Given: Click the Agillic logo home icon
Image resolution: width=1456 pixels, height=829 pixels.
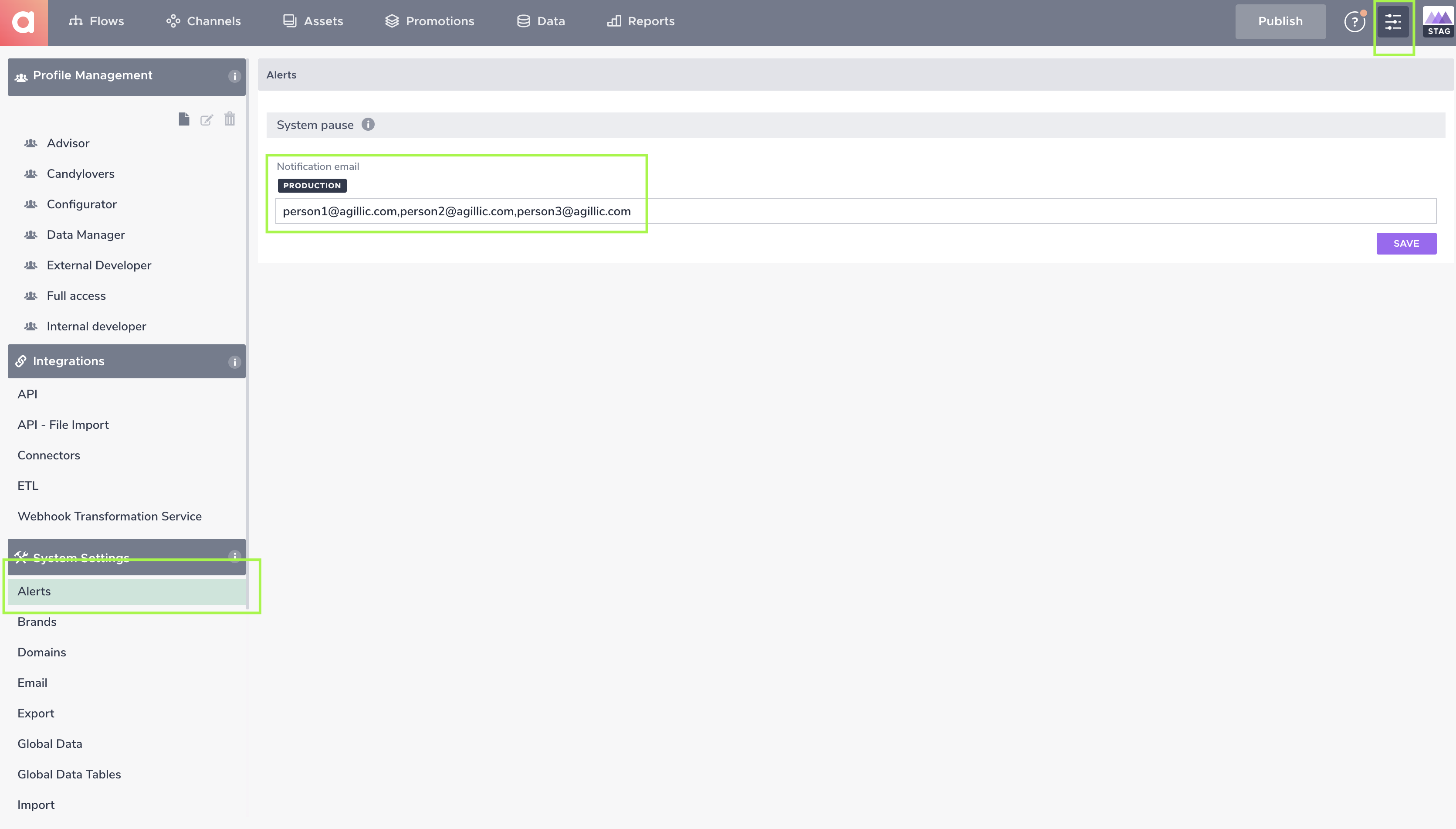Looking at the screenshot, I should point(24,22).
